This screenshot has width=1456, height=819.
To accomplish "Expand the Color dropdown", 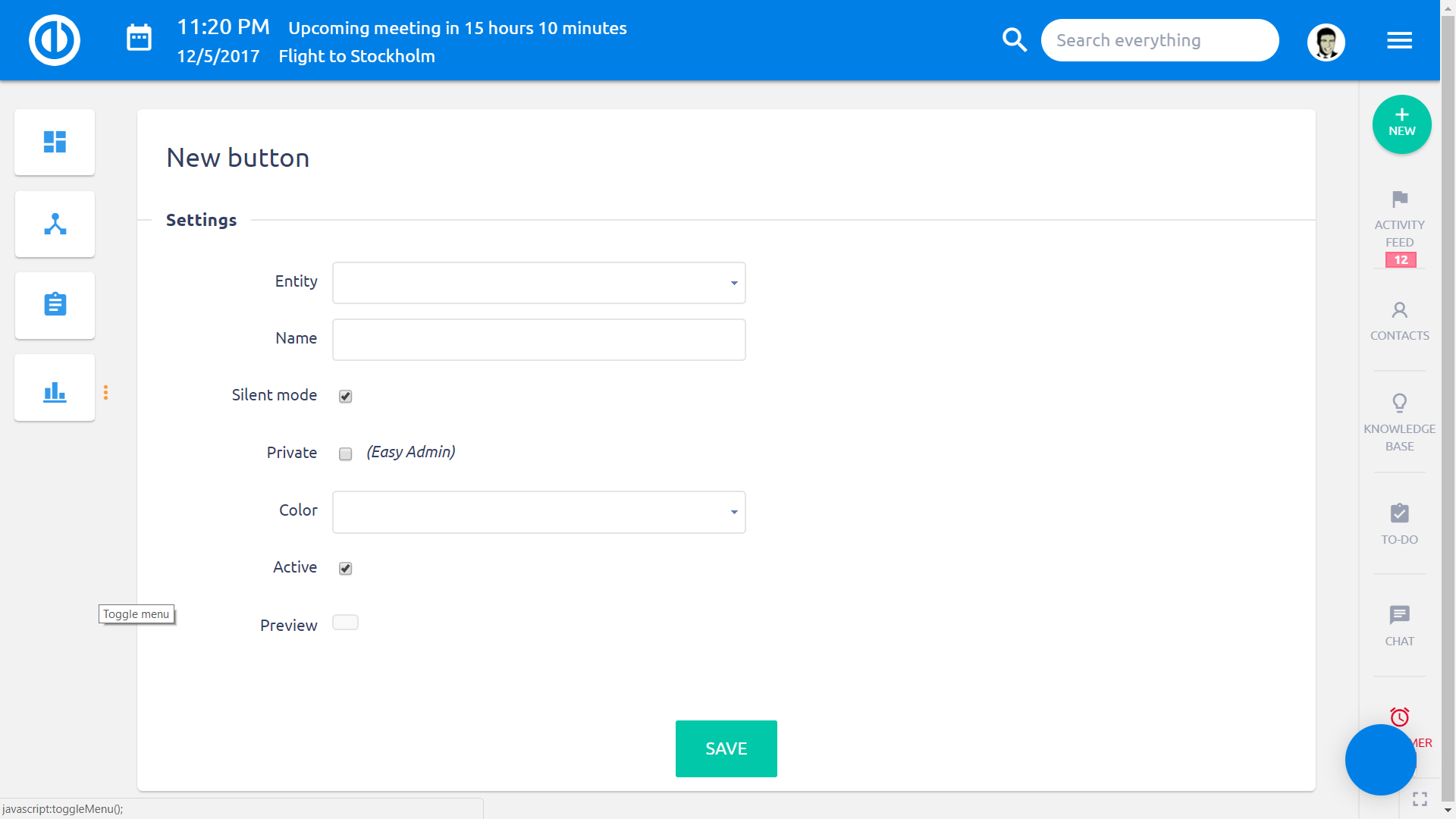I will point(539,512).
